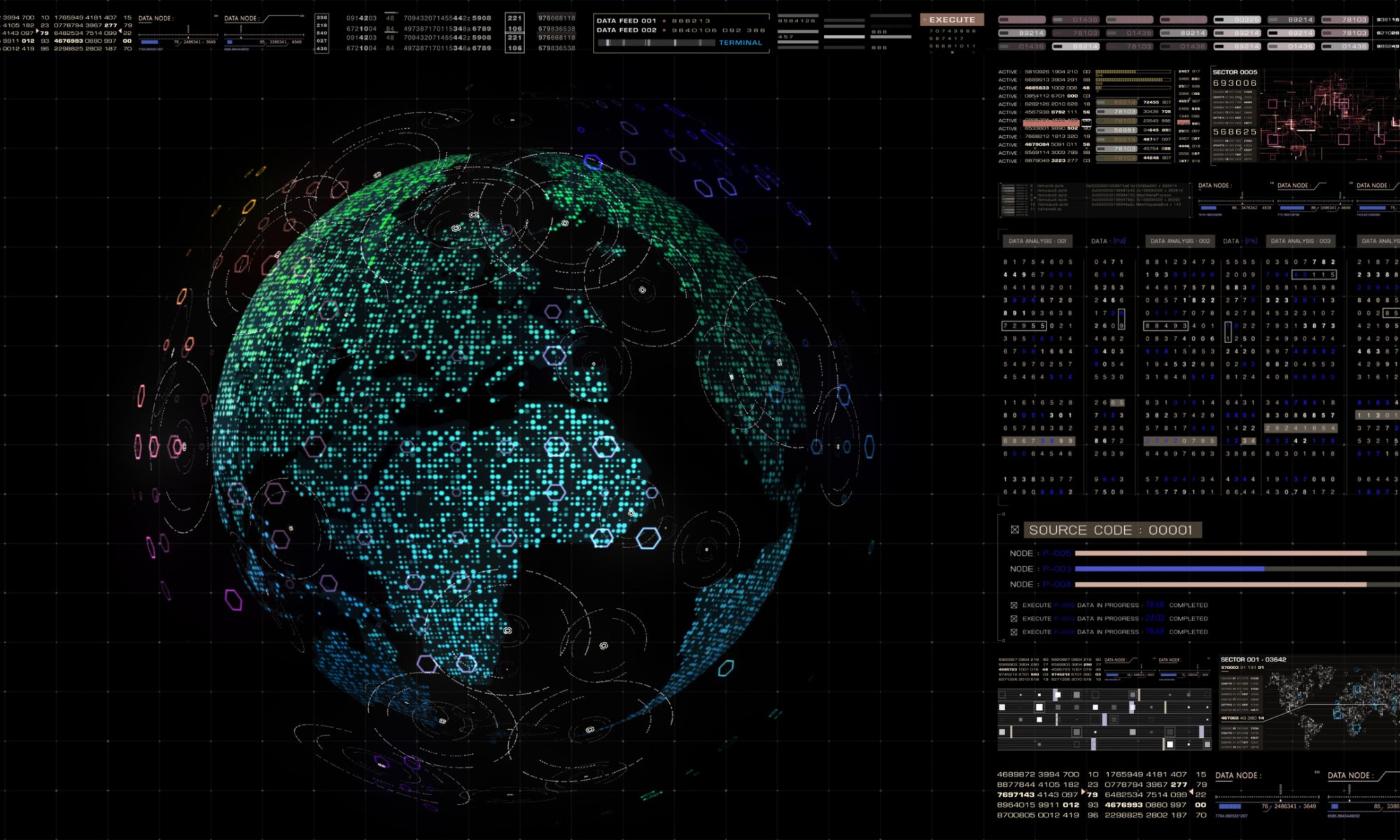The width and height of the screenshot is (1400, 840).
Task: Click the SECTOR 001 - 03642 heading
Action: [1253, 659]
